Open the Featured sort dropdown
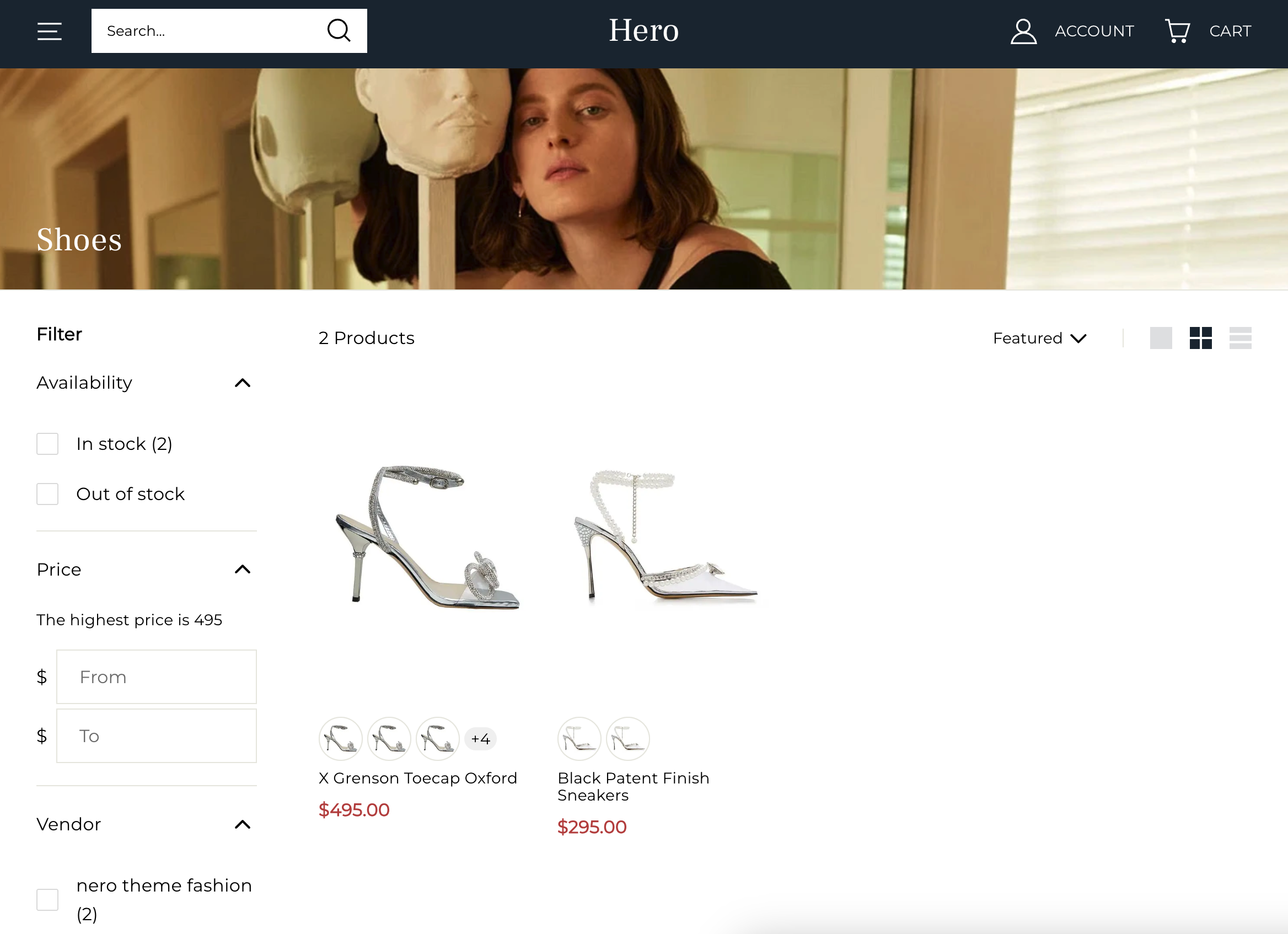Viewport: 1288px width, 934px height. (x=1039, y=339)
